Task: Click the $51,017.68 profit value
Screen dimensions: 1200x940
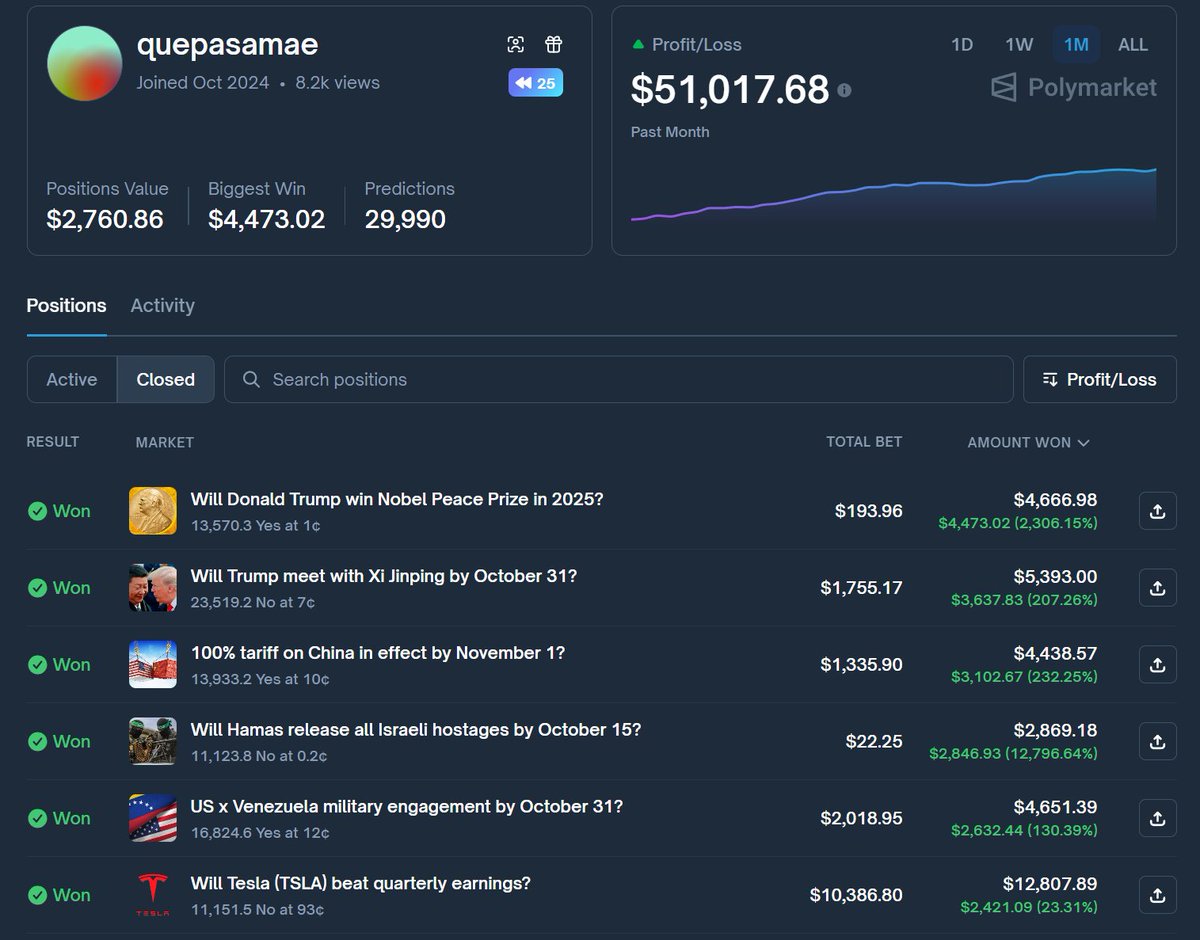Action: click(730, 89)
